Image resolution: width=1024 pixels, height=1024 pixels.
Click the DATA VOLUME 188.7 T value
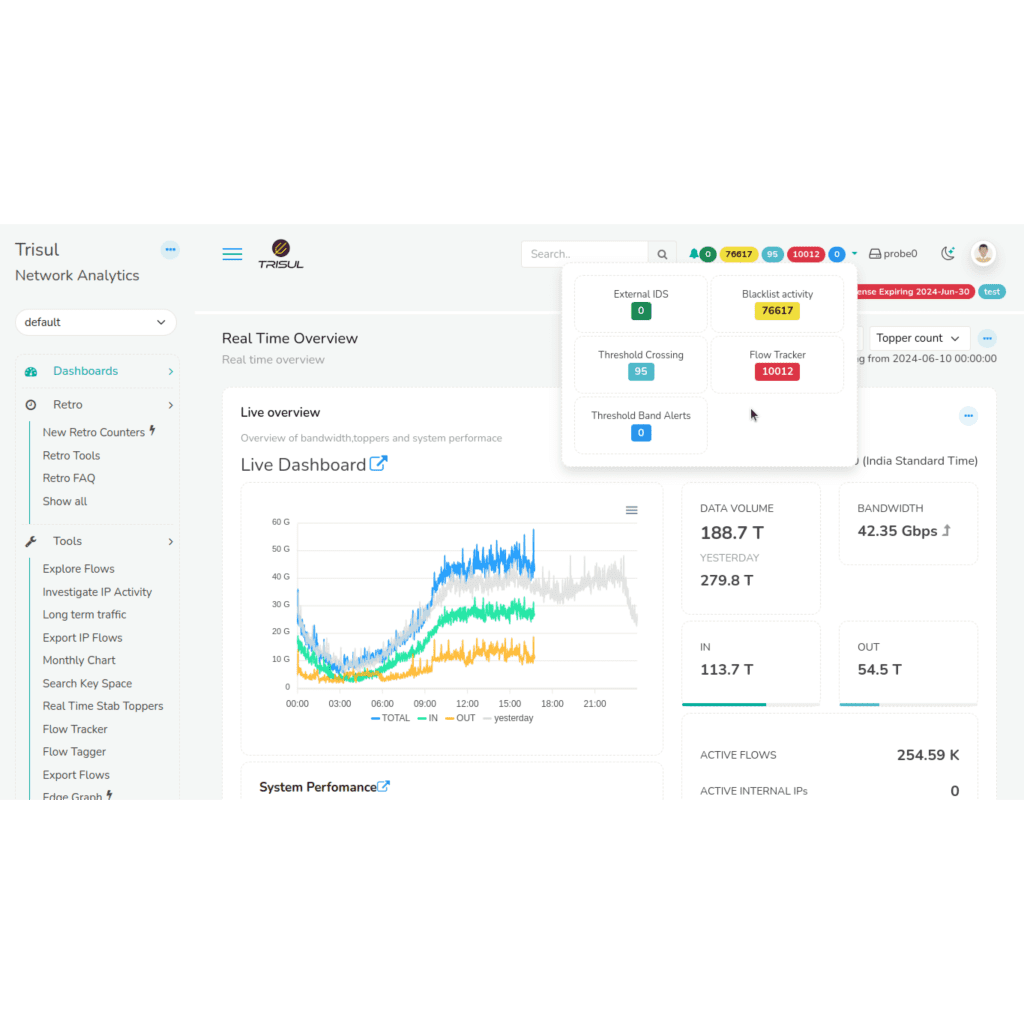(731, 533)
